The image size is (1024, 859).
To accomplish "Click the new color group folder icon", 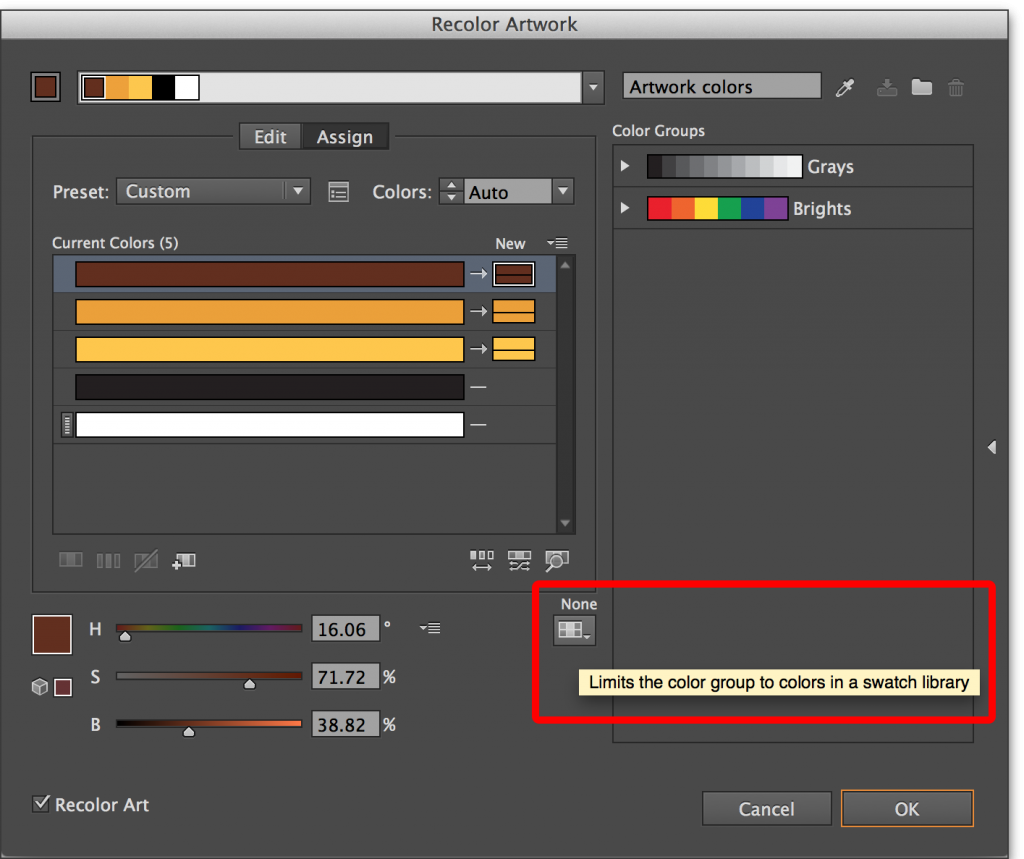I will [x=922, y=88].
